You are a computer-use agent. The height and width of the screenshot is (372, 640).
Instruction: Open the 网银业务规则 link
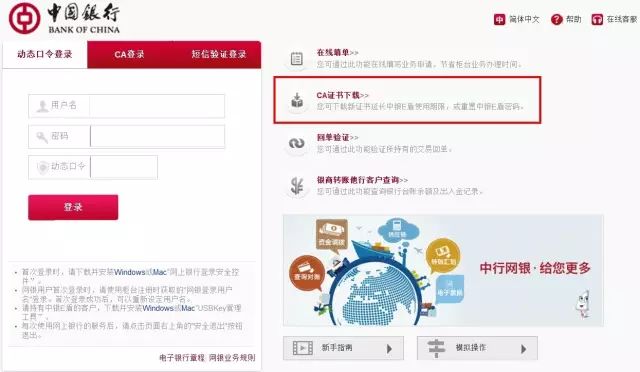232,358
